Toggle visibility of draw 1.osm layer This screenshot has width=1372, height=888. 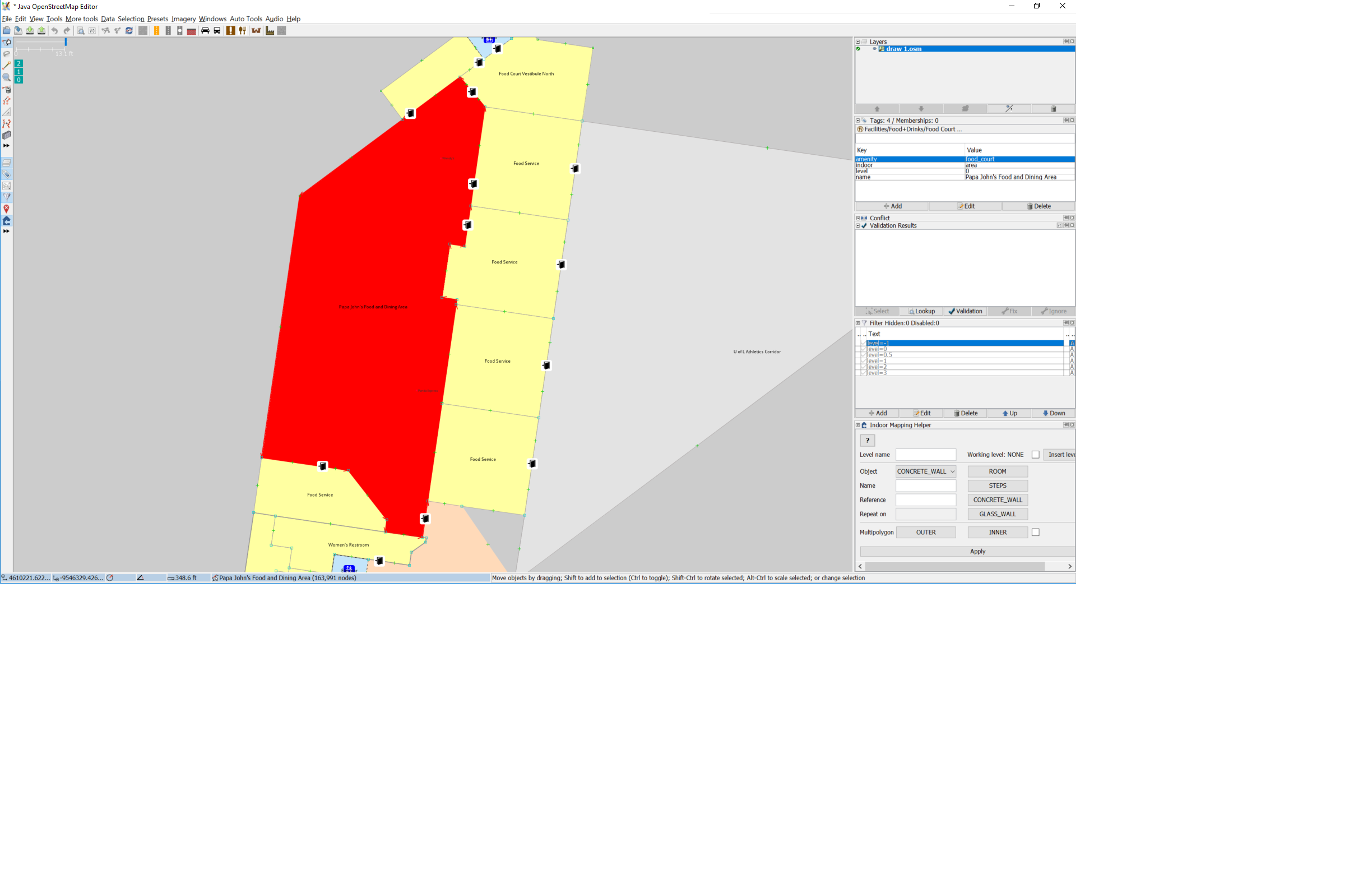pyautogui.click(x=874, y=49)
